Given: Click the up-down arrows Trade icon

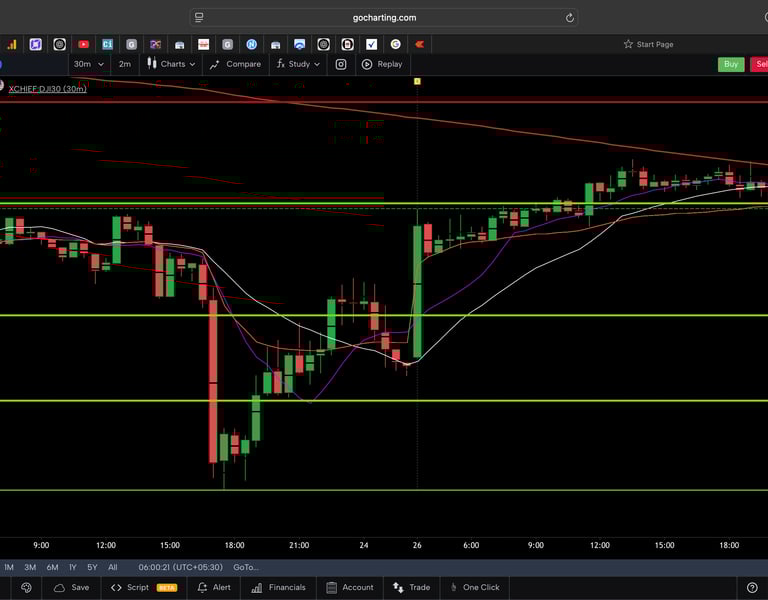Looking at the screenshot, I should (x=398, y=587).
